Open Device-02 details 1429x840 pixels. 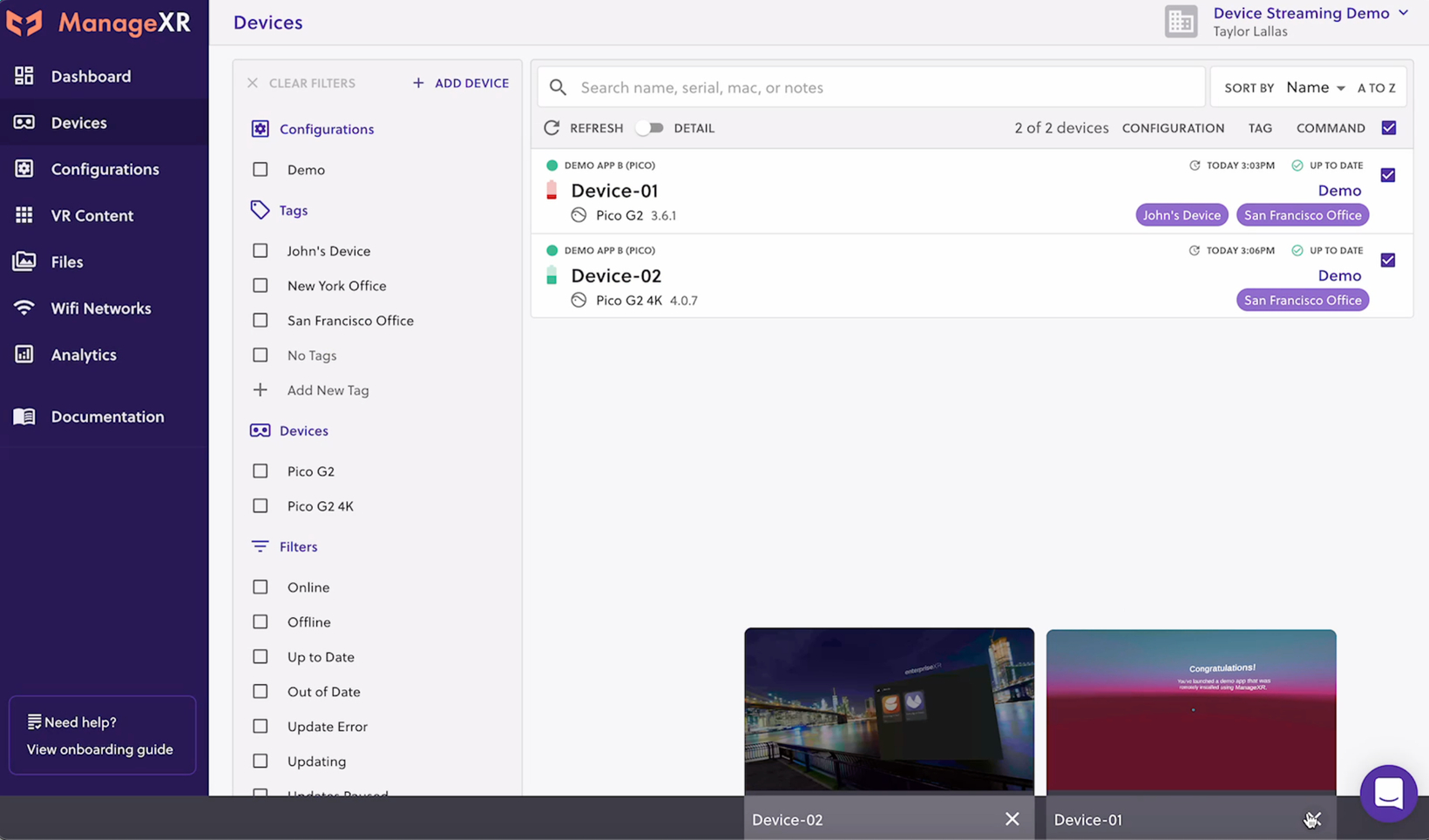click(616, 275)
